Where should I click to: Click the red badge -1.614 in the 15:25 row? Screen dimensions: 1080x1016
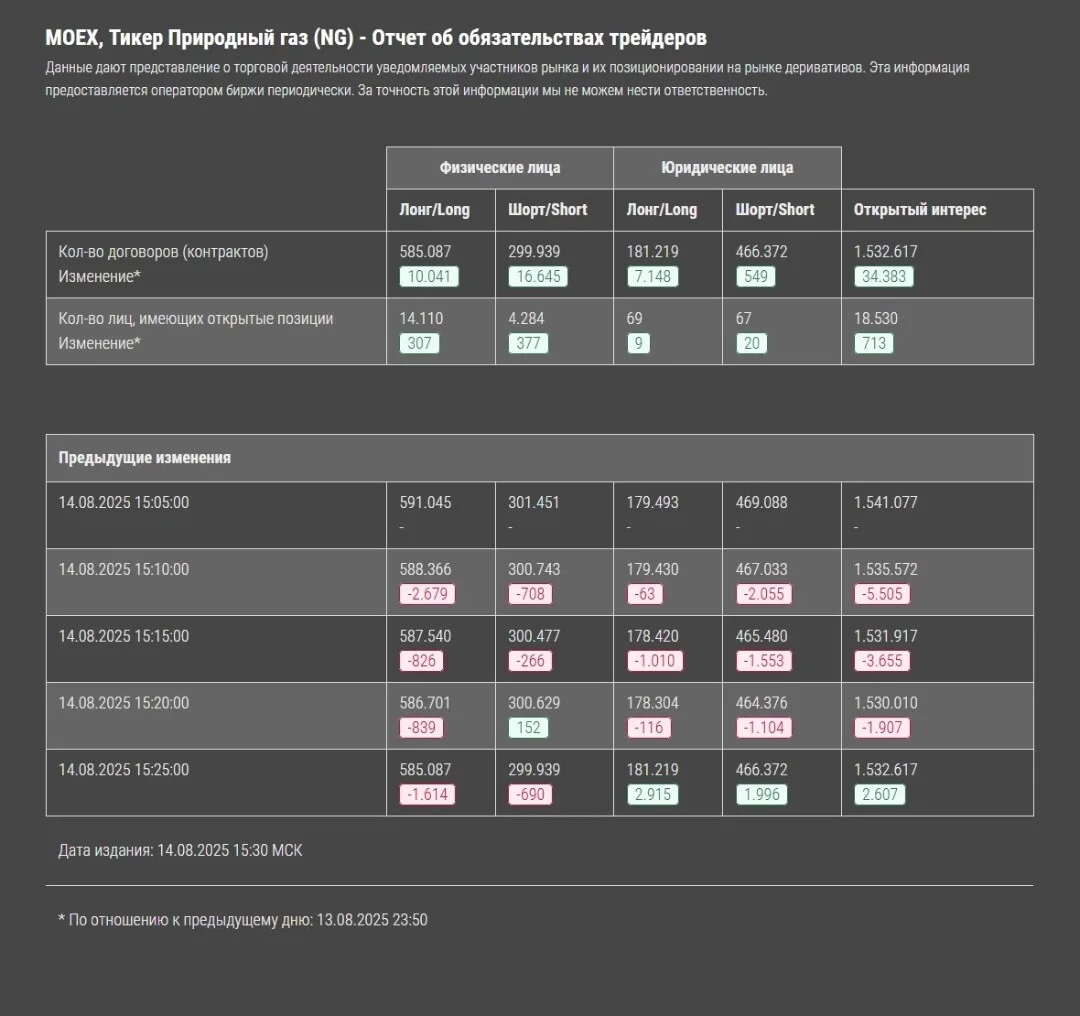pyautogui.click(x=427, y=794)
